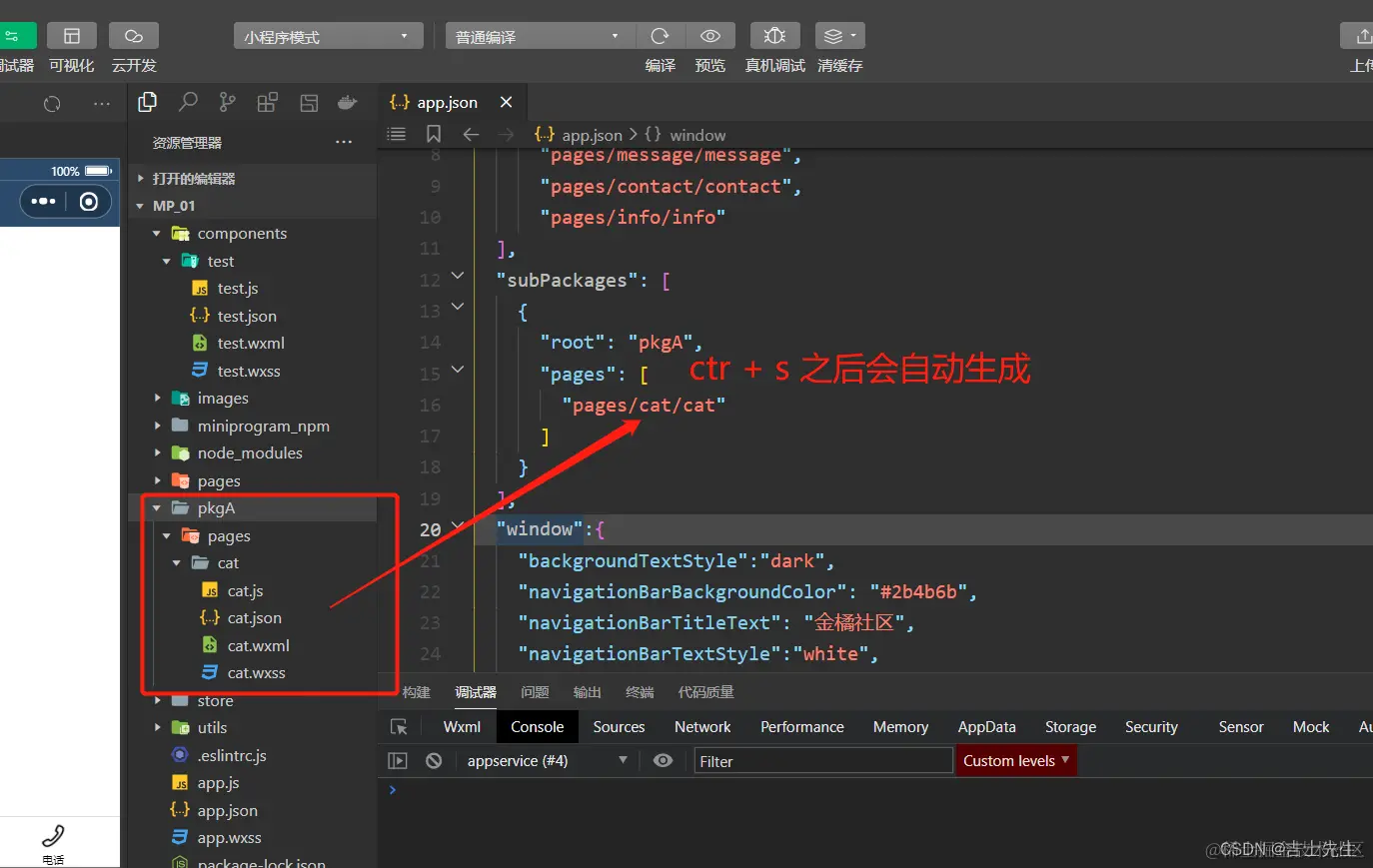Viewport: 1373px width, 868px height.
Task: Click the mini program capsule close circle
Action: [89, 202]
